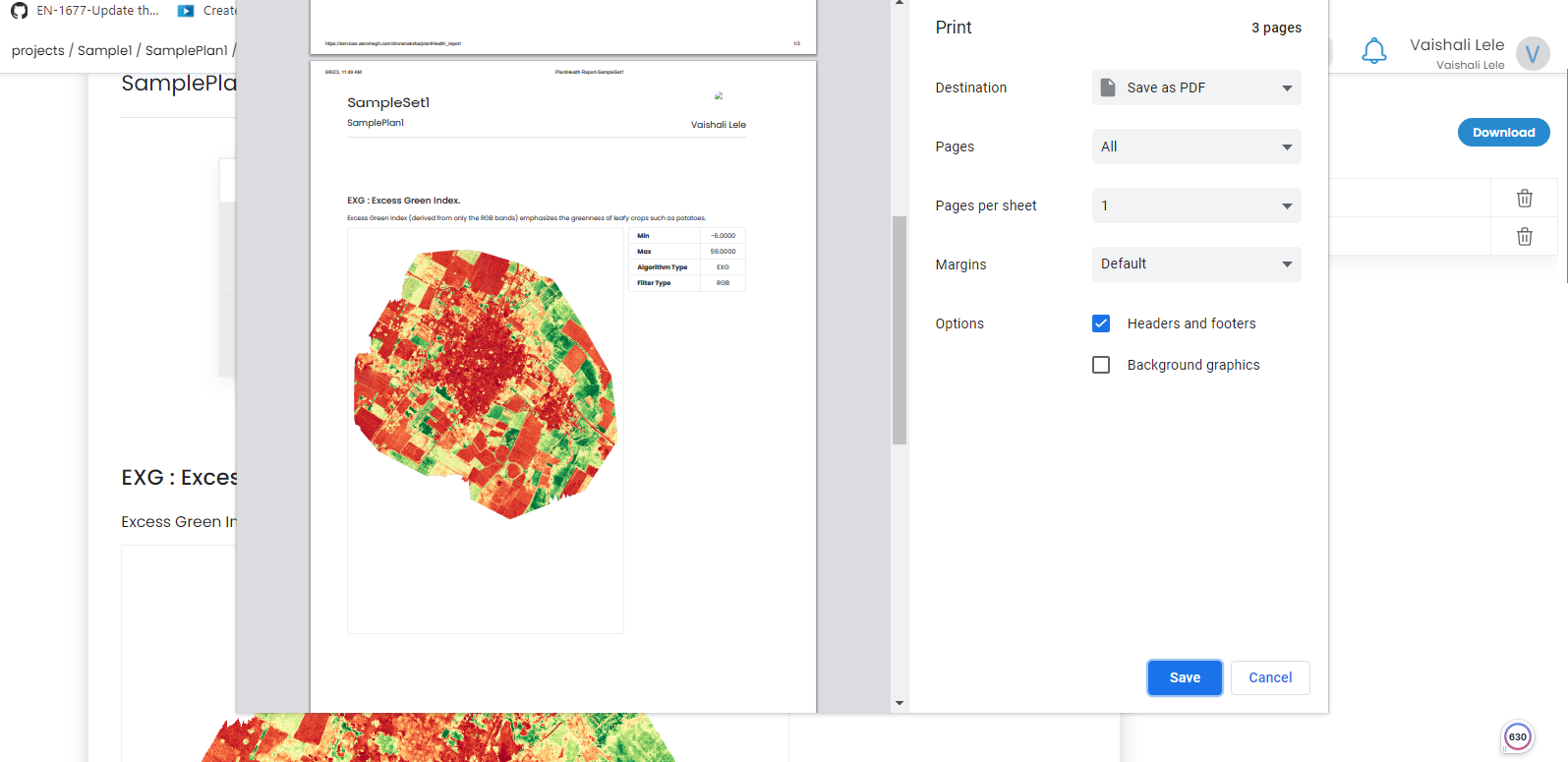Expand the Margins dropdown

1195,264
